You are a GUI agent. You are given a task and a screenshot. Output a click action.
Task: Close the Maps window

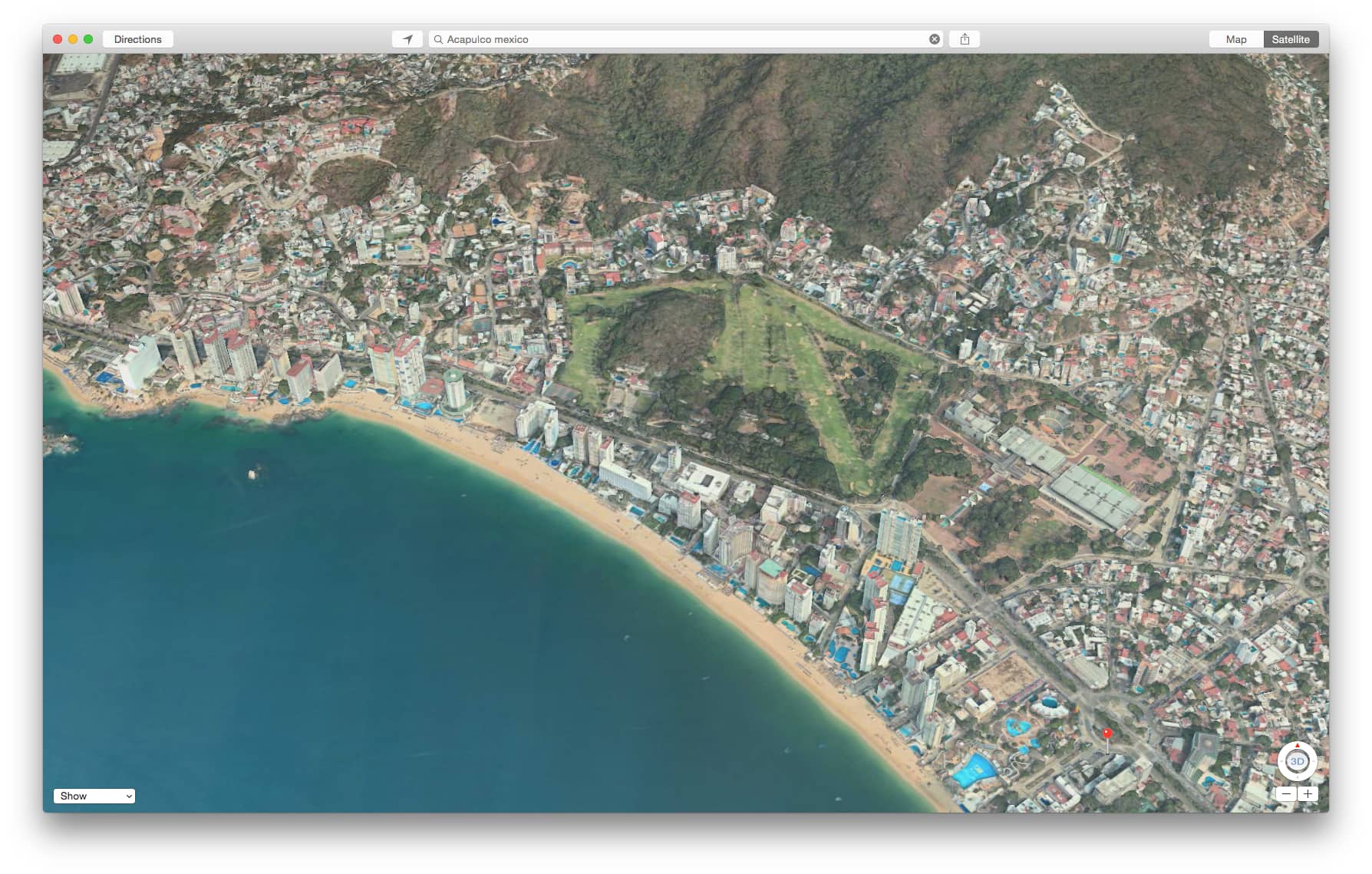(x=58, y=39)
